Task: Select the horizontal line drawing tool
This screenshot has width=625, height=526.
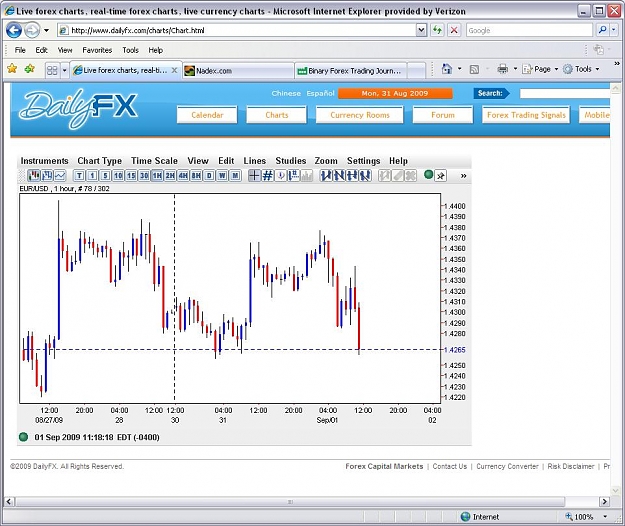Action: (x=352, y=175)
